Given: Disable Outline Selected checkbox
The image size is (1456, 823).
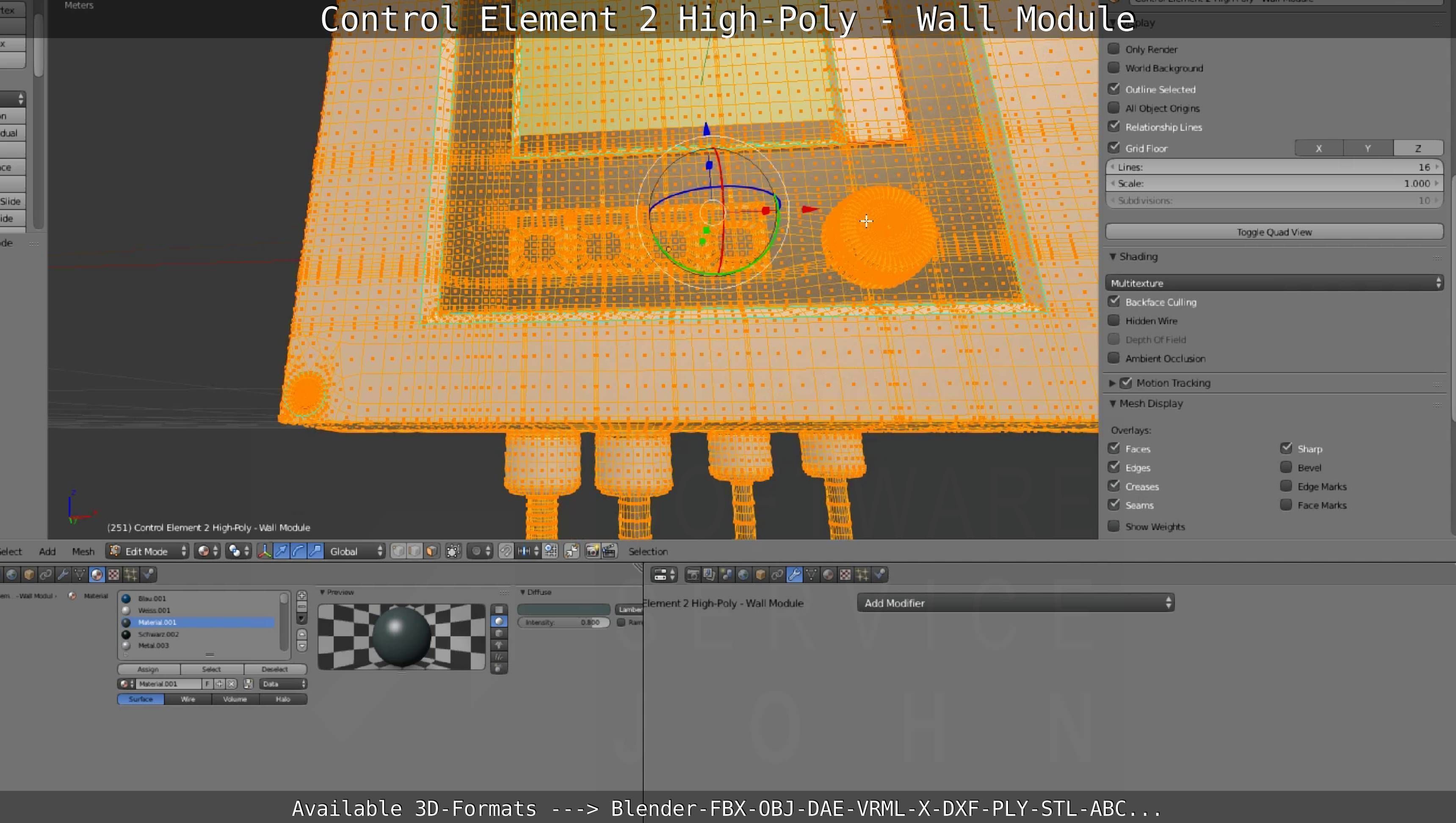Looking at the screenshot, I should (1113, 89).
